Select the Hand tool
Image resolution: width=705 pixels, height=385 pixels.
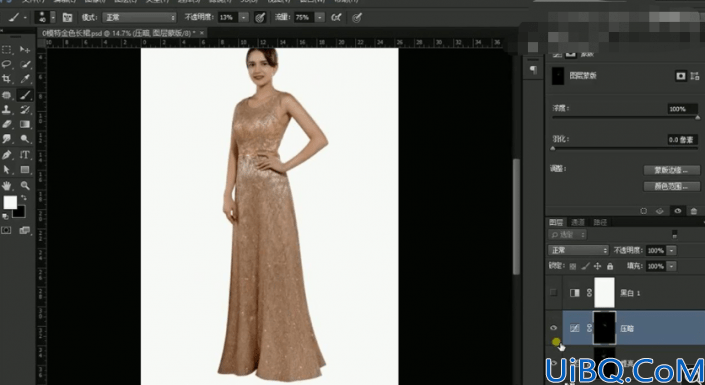tap(7, 185)
